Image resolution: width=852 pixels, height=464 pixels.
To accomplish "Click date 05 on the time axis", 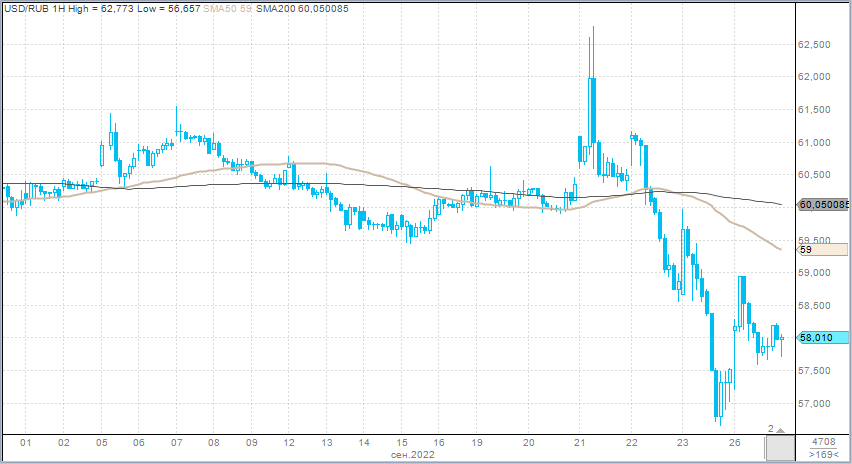I will click(x=100, y=442).
